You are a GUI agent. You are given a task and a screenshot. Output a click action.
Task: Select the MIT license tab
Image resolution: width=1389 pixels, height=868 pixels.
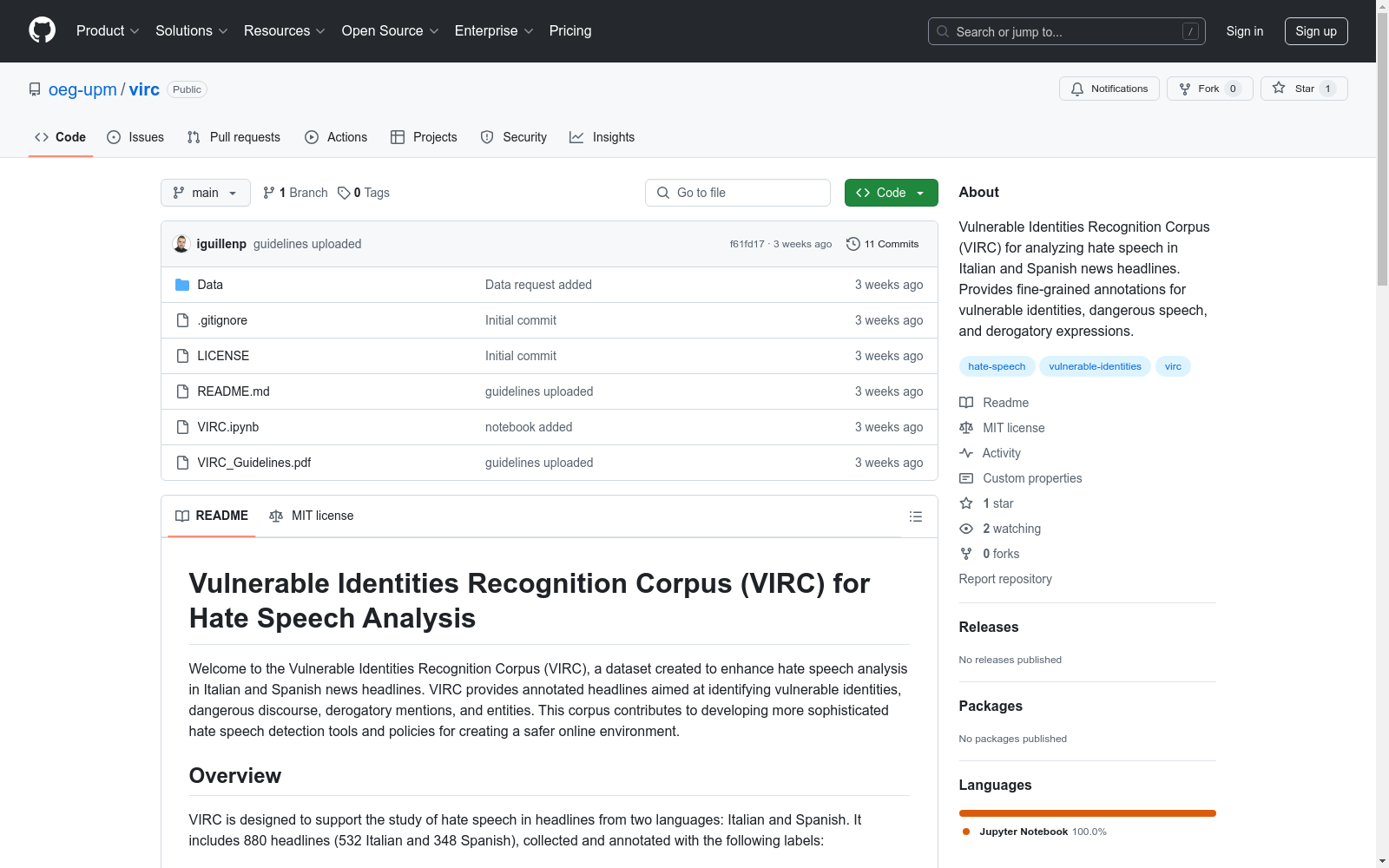point(312,516)
